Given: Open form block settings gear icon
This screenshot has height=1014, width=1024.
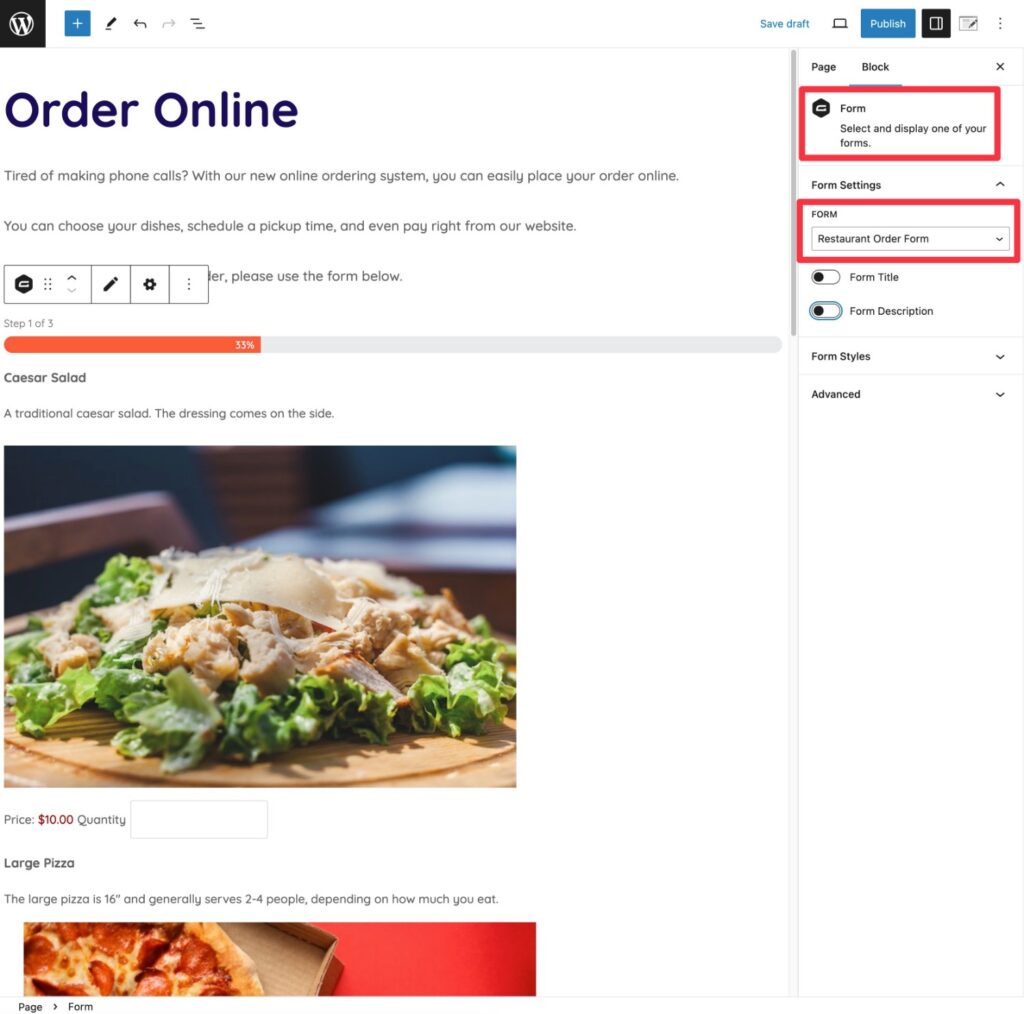Looking at the screenshot, I should point(150,284).
